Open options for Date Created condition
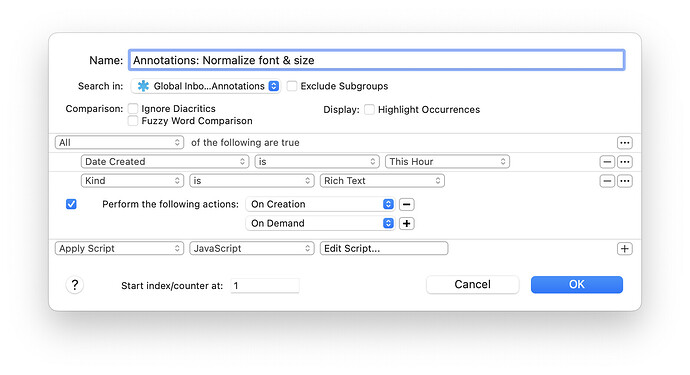Viewport: 690px width, 375px height. pyautogui.click(x=625, y=162)
